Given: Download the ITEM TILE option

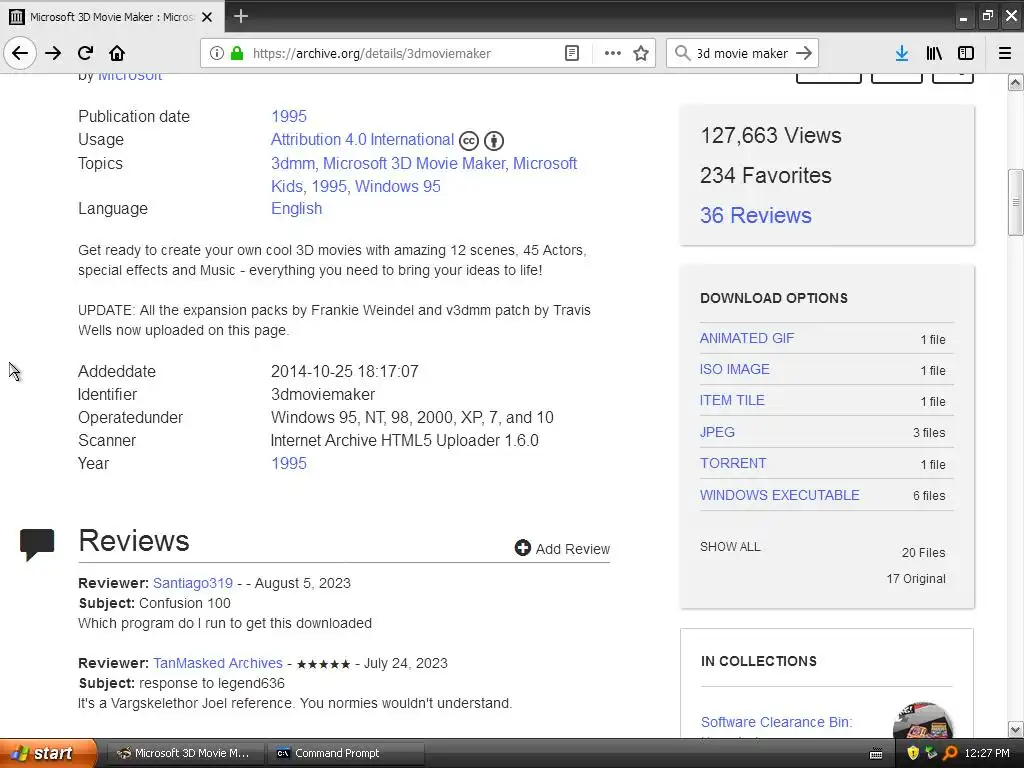Looking at the screenshot, I should pos(732,400).
